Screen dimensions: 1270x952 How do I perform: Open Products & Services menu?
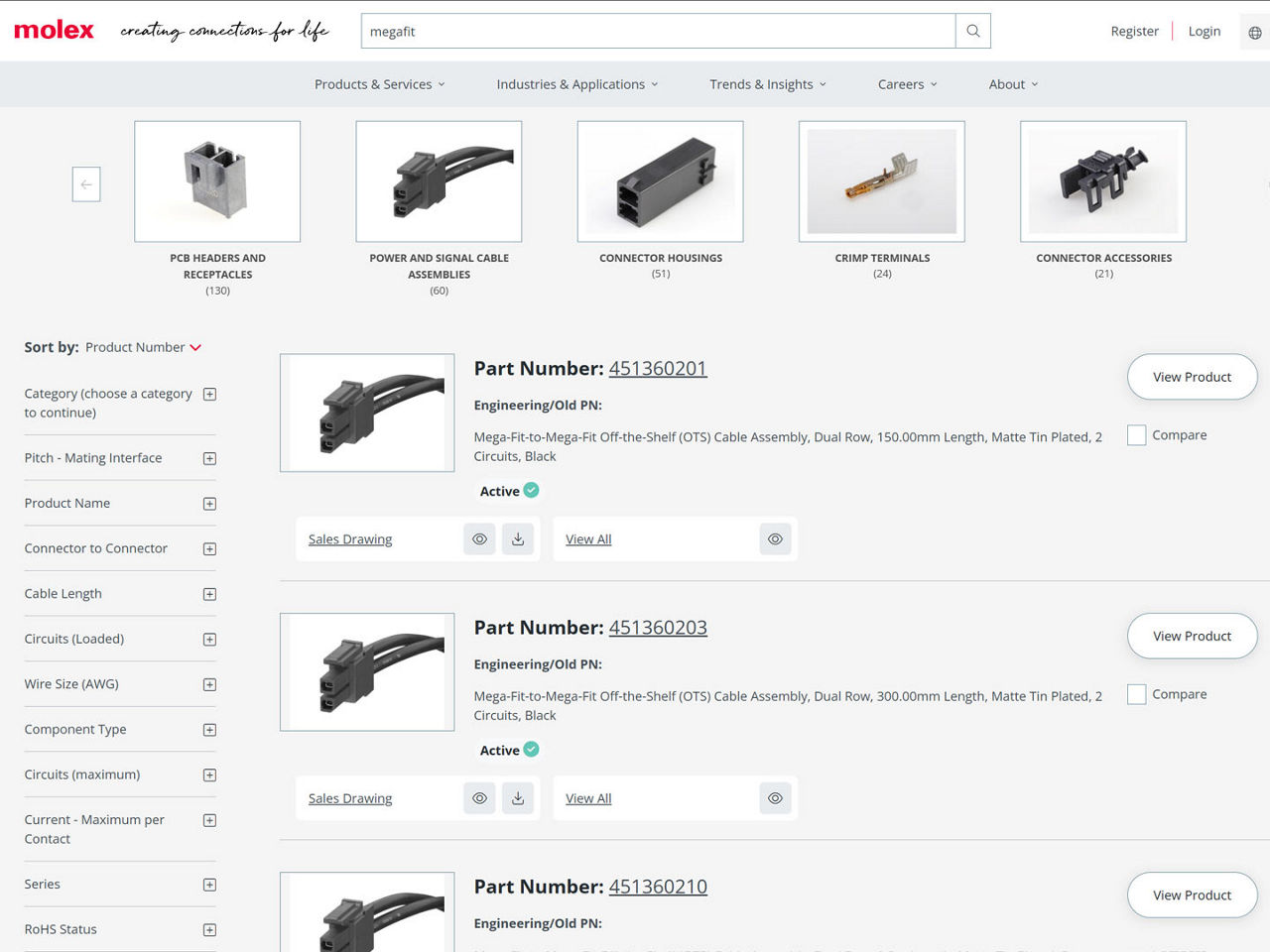pyautogui.click(x=380, y=84)
